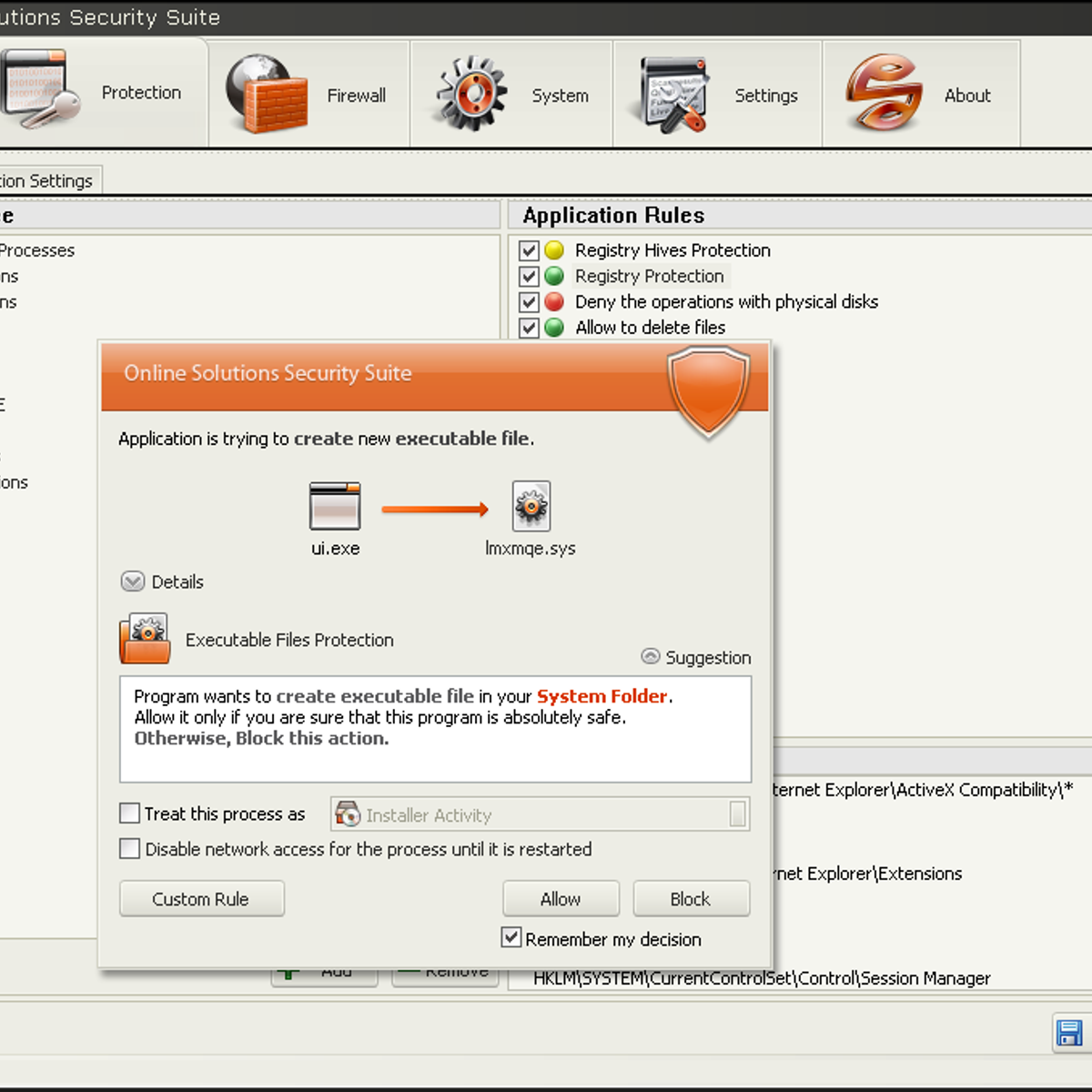The height and width of the screenshot is (1092, 1092).
Task: Select Registry Protection rule text
Action: [x=650, y=276]
